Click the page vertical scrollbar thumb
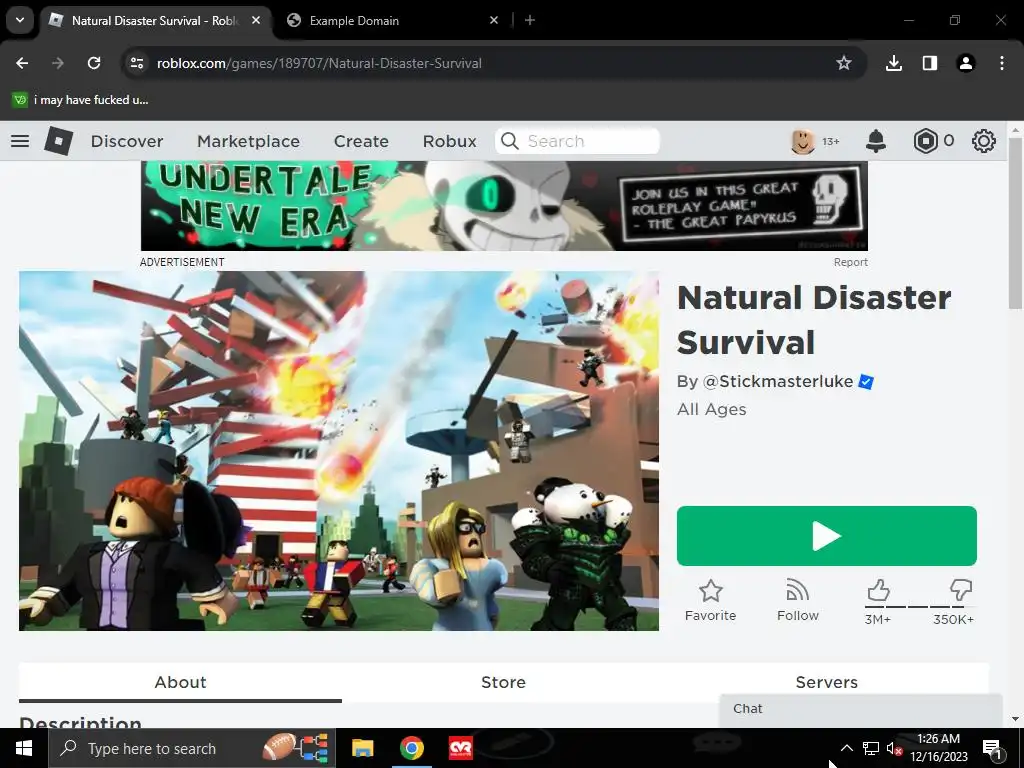Screen dimensions: 1024x768 click(1015, 222)
